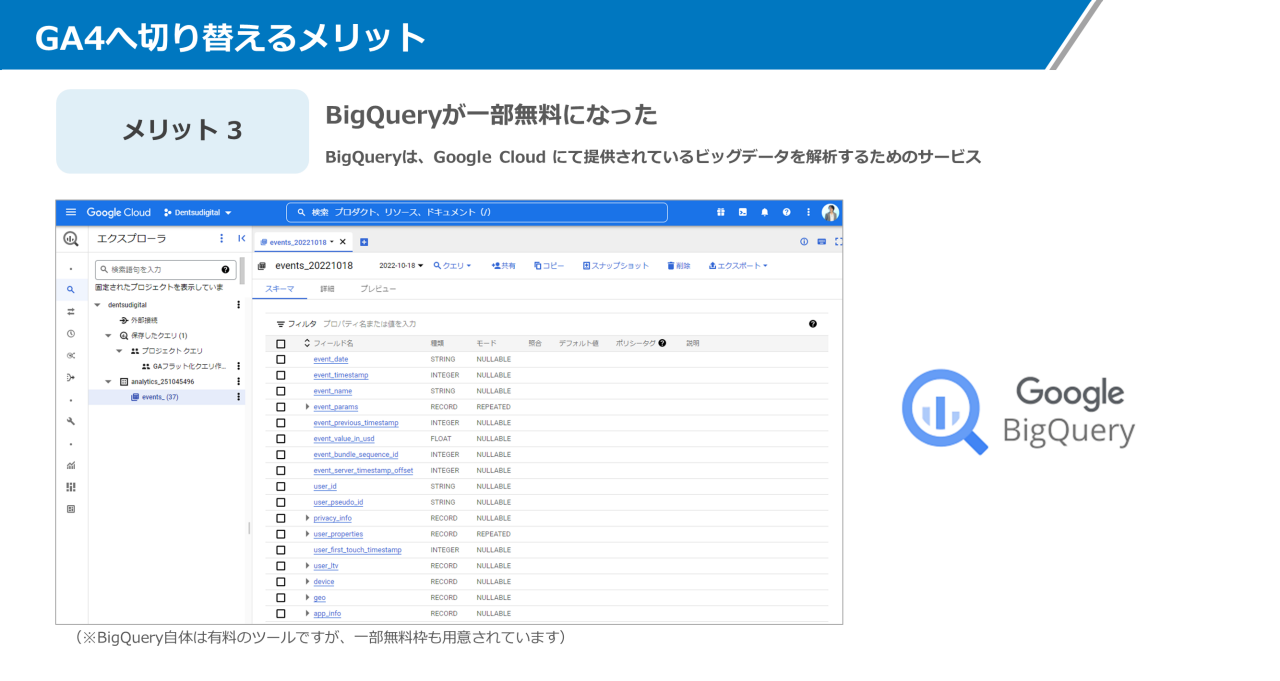
Task: Select the events_20221018 editor tab
Action: [300, 241]
